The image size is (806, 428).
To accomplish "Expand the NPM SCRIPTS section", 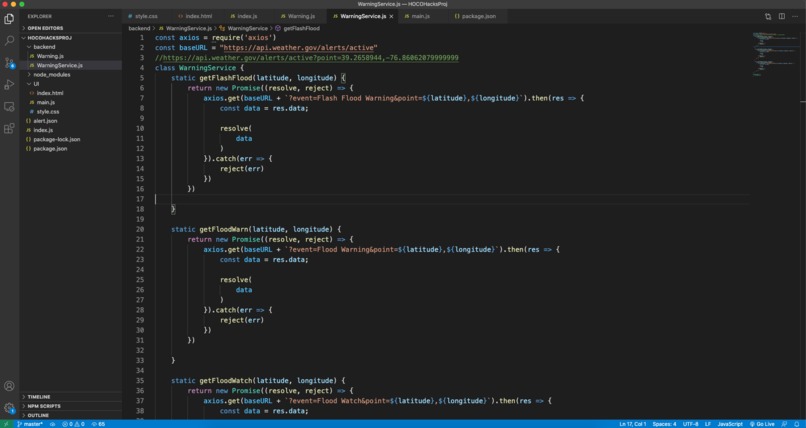I will pyautogui.click(x=71, y=406).
